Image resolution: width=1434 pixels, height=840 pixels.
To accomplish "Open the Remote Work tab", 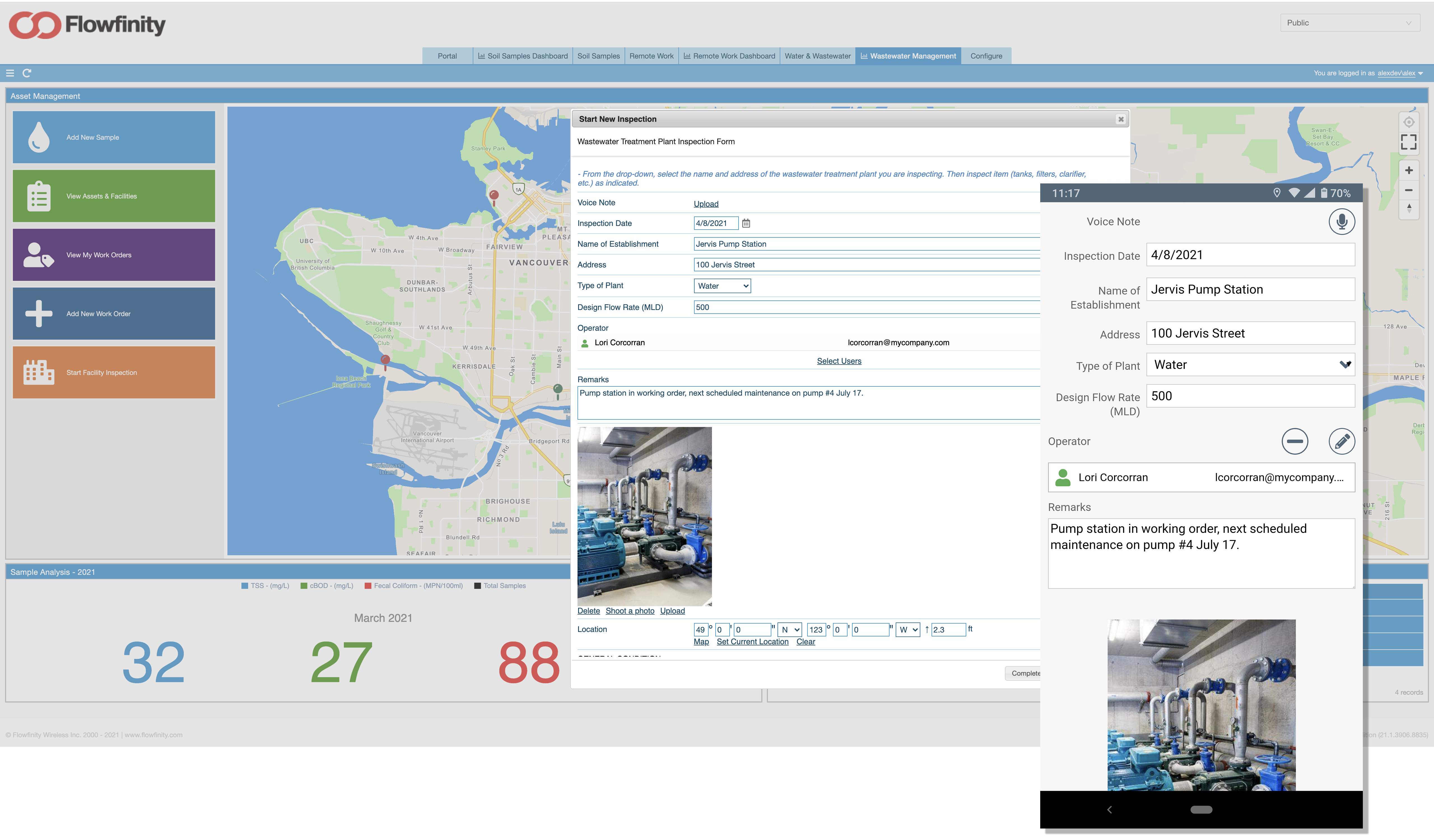I will tap(651, 56).
